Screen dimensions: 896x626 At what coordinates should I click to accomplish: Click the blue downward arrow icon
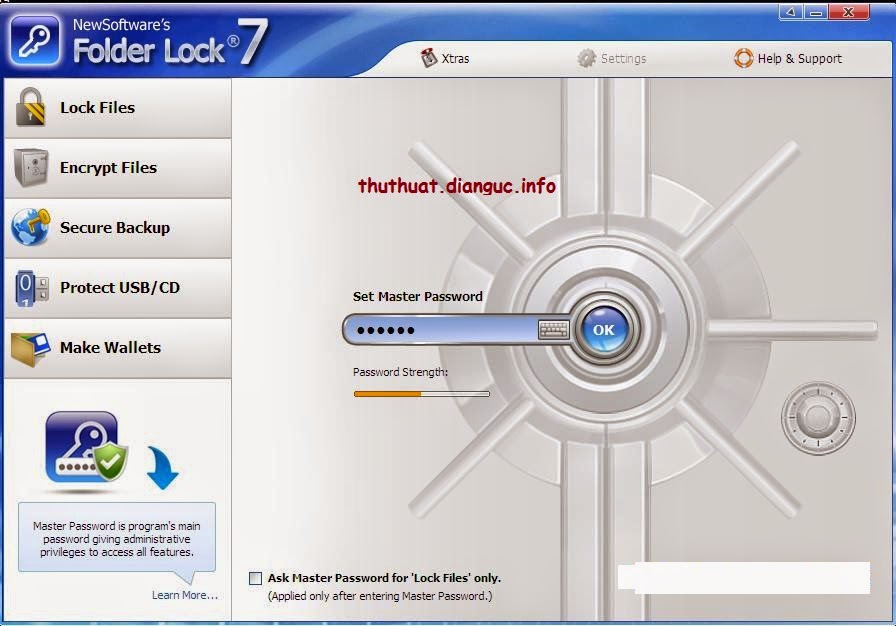[163, 467]
